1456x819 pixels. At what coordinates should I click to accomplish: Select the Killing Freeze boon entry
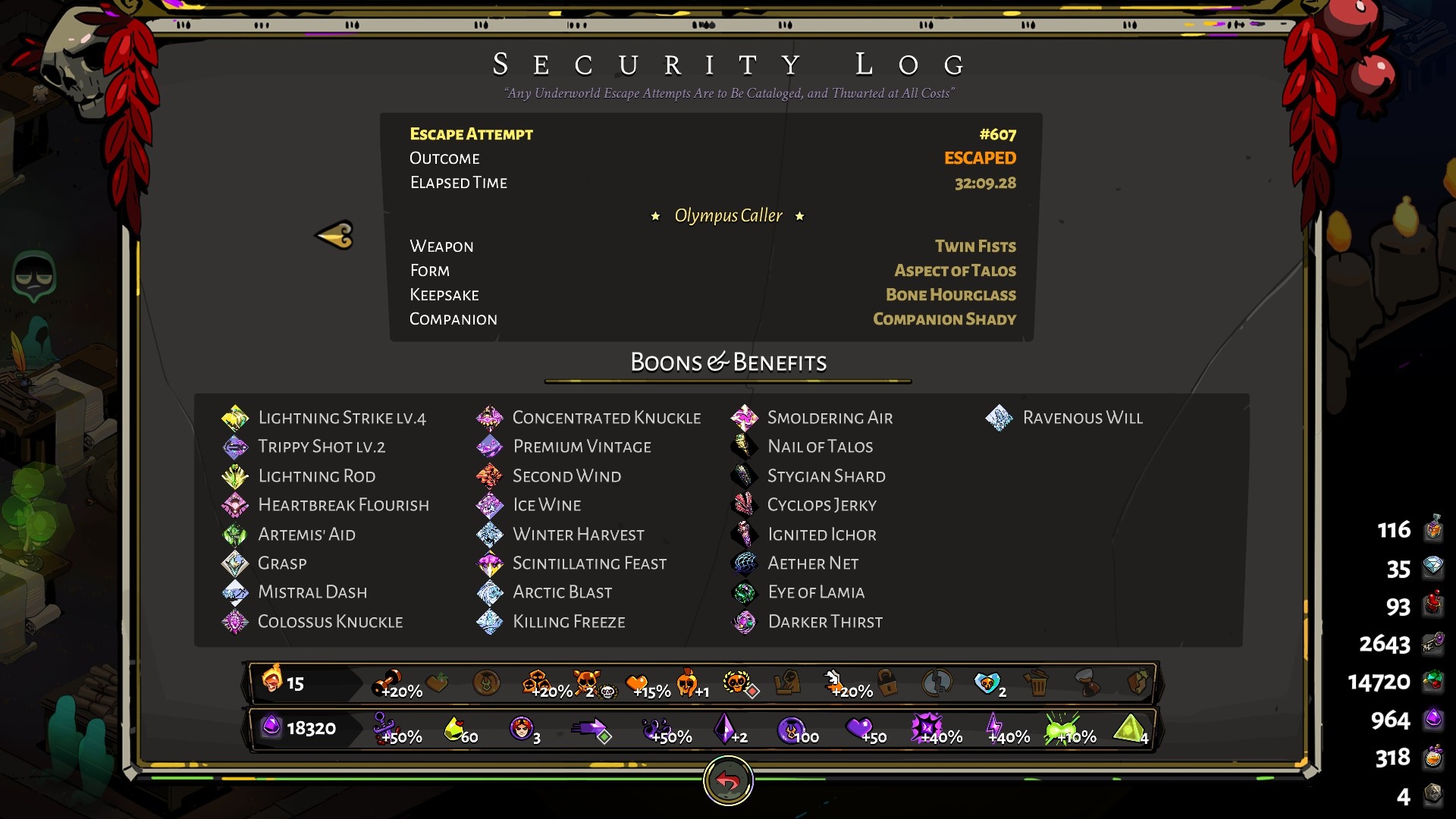(x=551, y=621)
